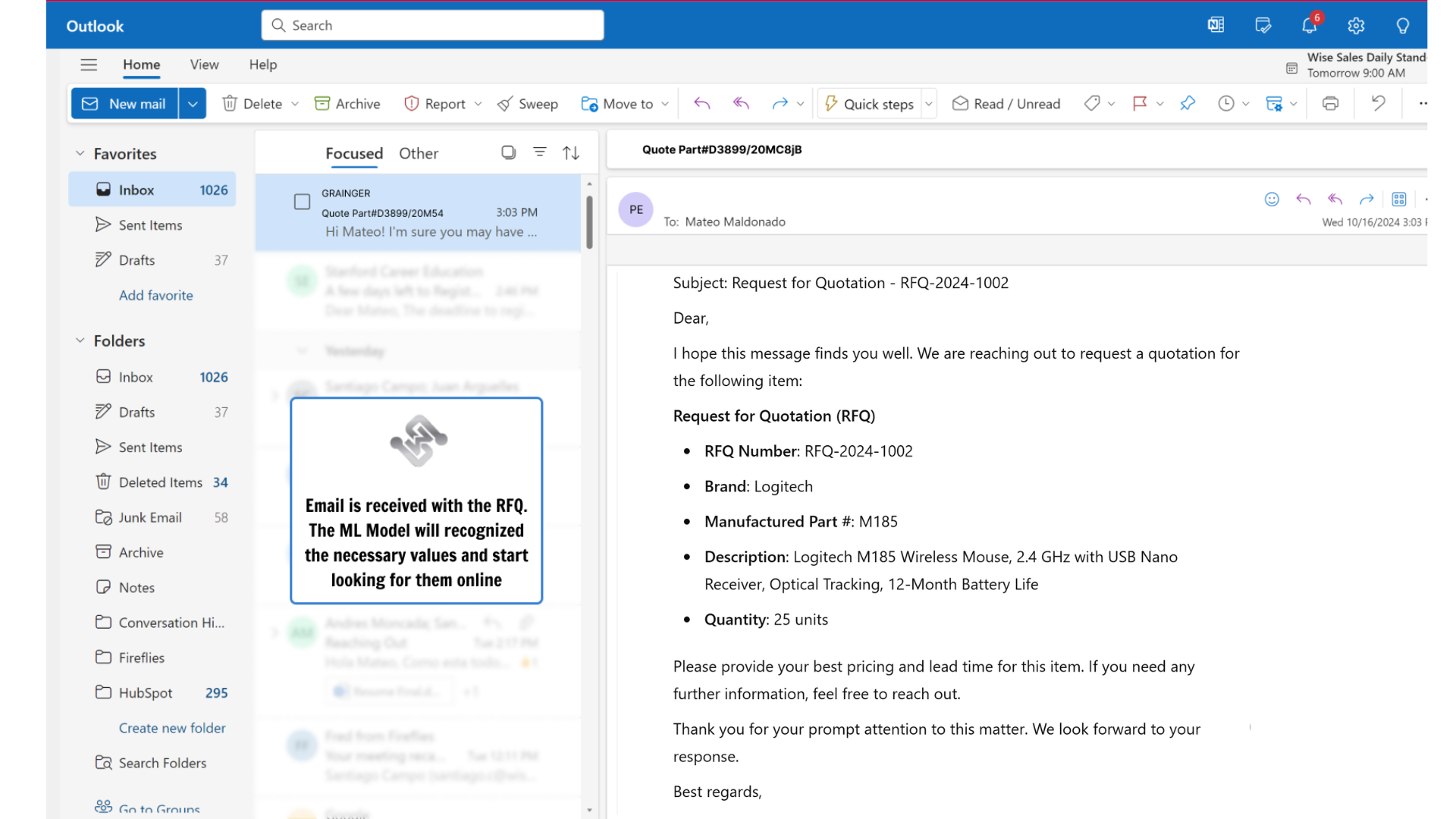Viewport: 1456px width, 819px height.
Task: Click the Sweep button
Action: pos(527,104)
